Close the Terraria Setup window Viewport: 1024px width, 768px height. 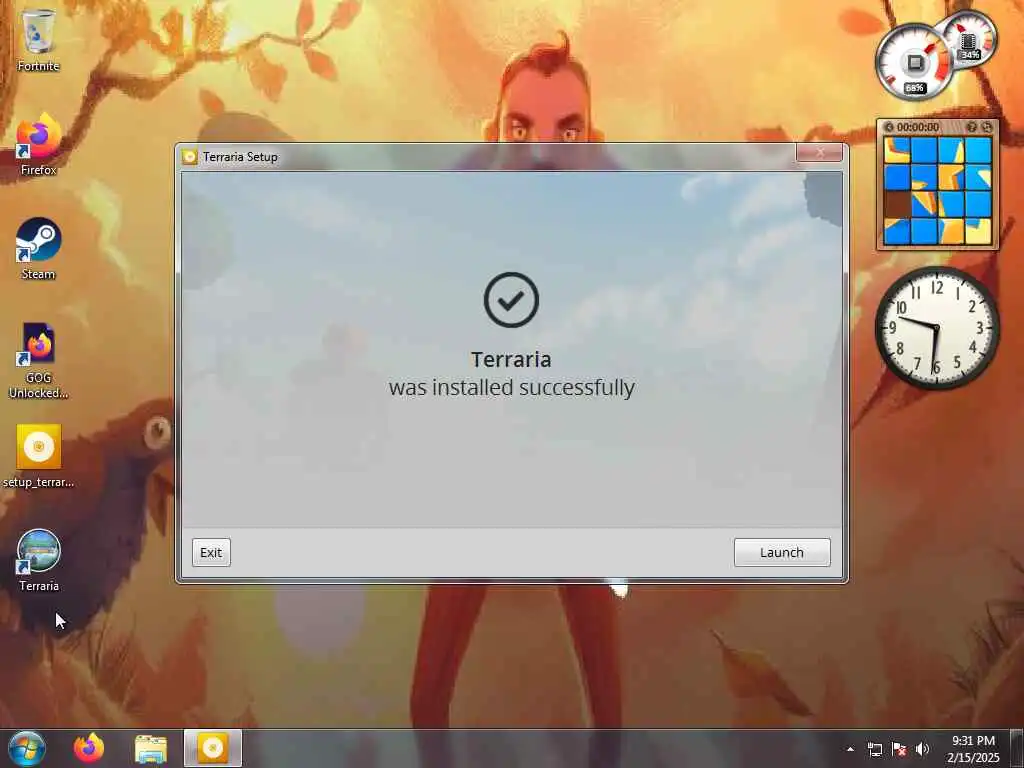tap(820, 153)
